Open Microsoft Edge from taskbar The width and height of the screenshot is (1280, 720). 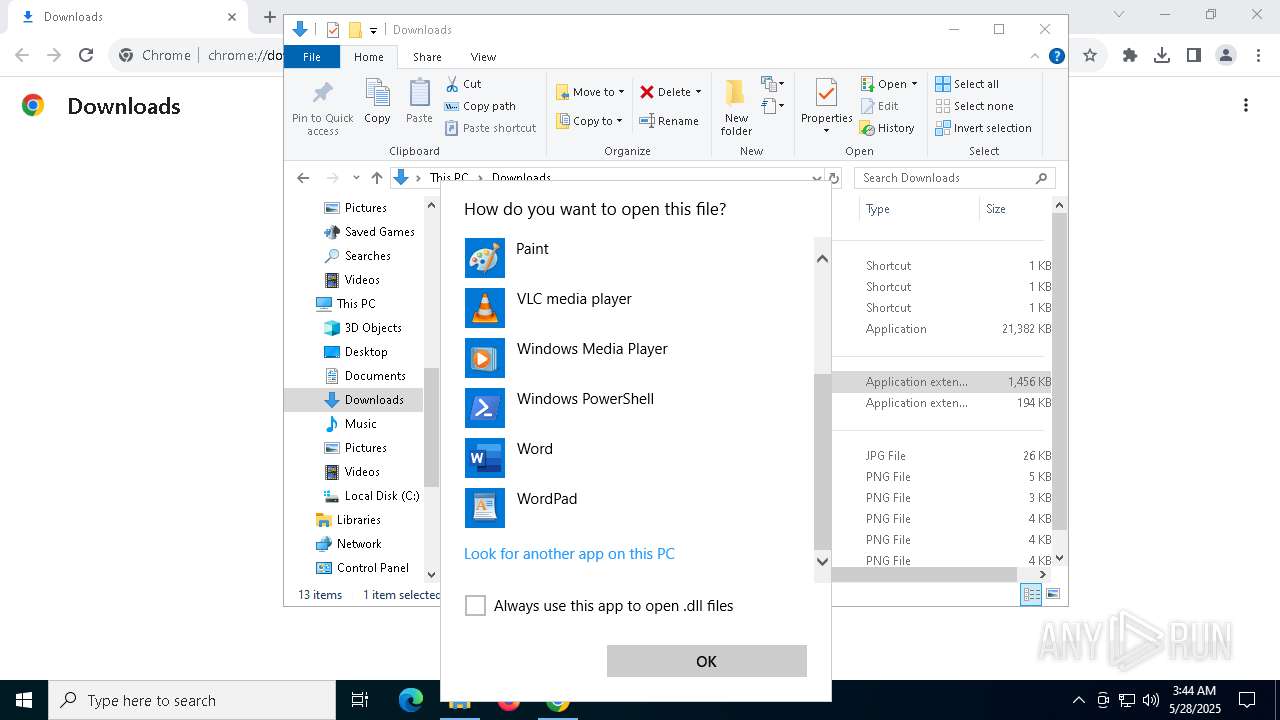tap(410, 700)
